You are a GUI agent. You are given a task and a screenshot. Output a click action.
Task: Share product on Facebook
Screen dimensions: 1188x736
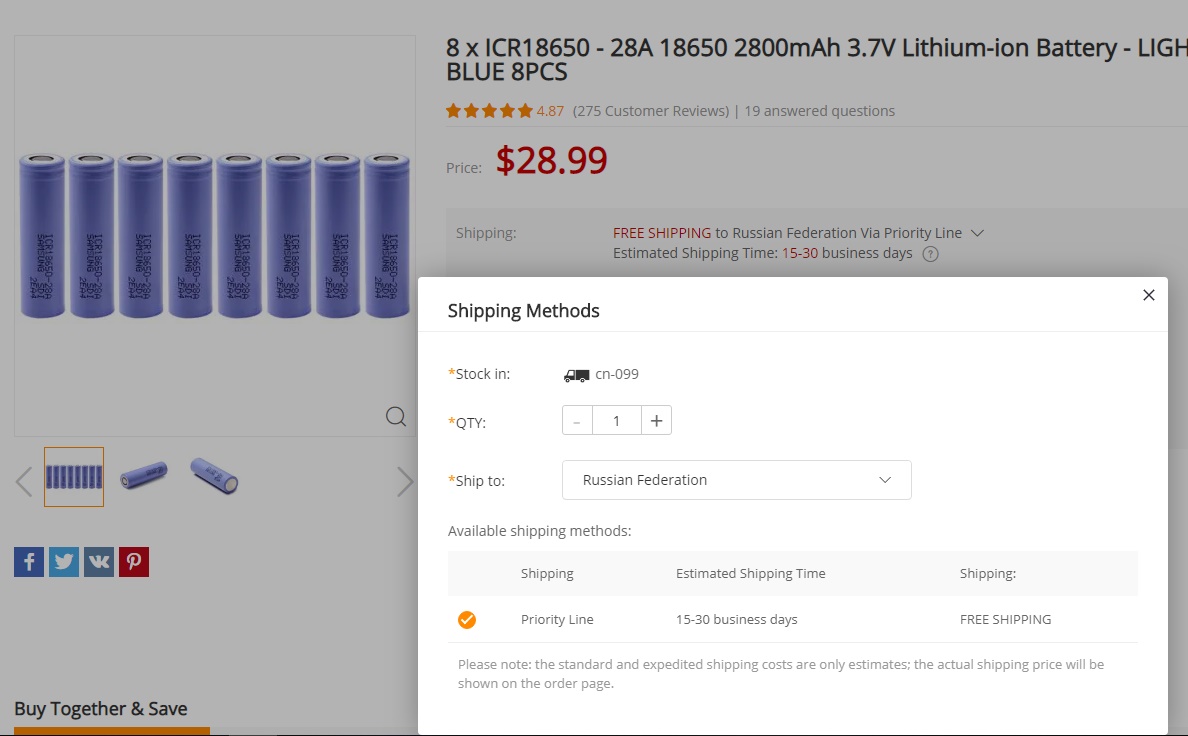pyautogui.click(x=29, y=562)
